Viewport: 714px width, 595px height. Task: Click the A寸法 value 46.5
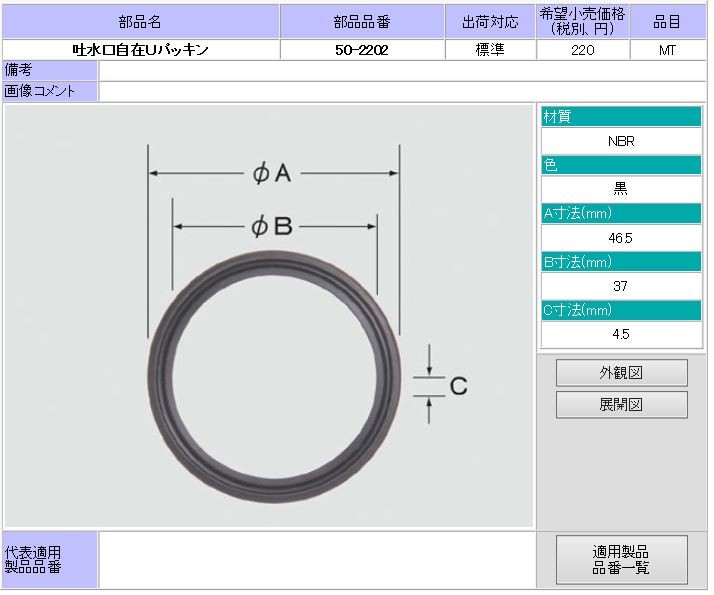coord(621,238)
